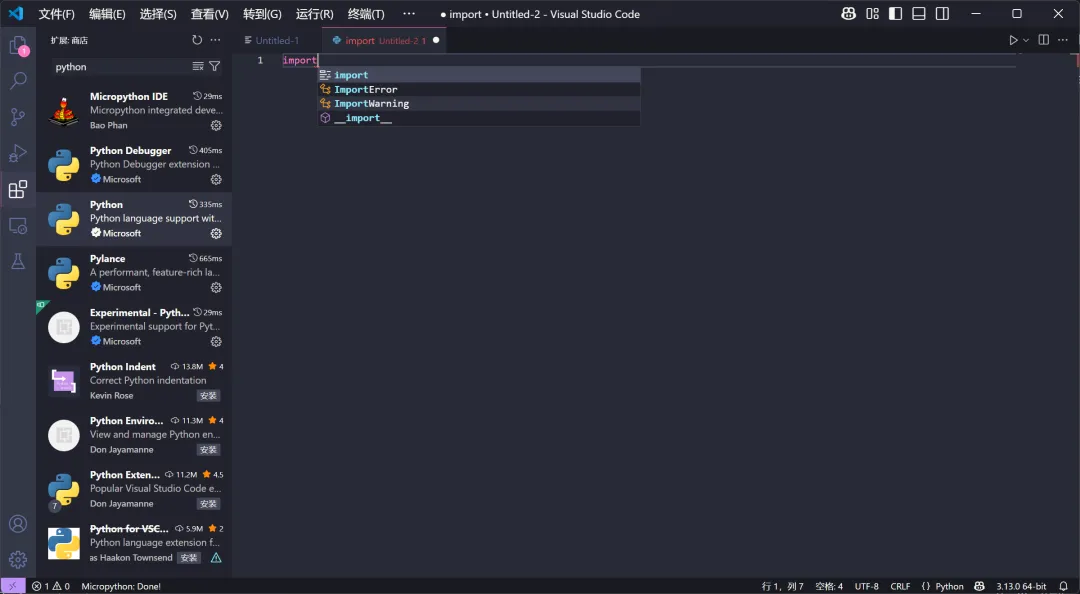Choose ImportWarning autocomplete suggestion

479,103
